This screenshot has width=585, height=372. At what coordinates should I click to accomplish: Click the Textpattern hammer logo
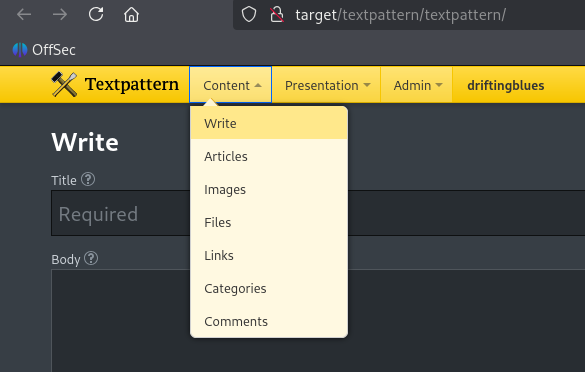coord(64,84)
